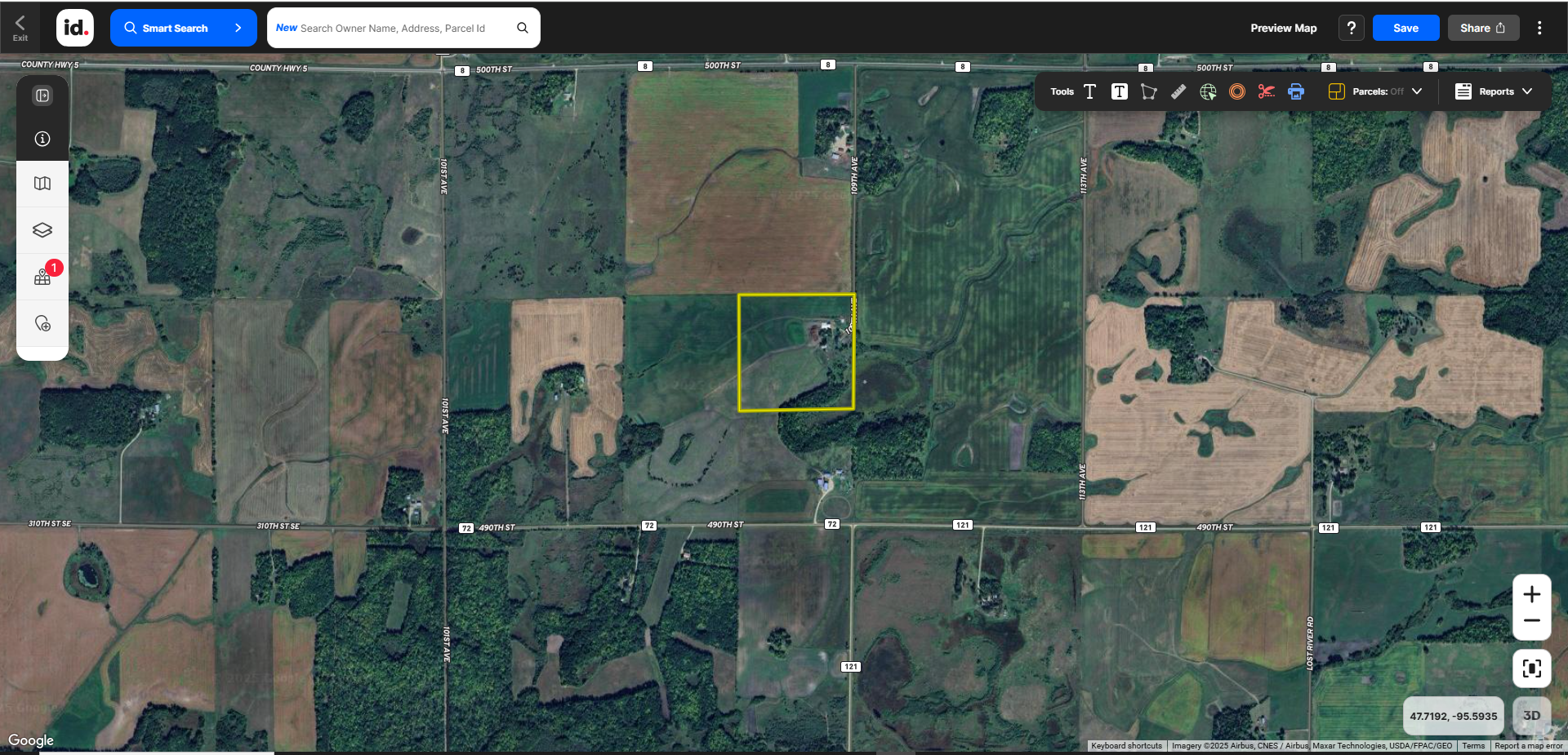Toggle the 3D view button
This screenshot has width=1568, height=755.
(1532, 716)
